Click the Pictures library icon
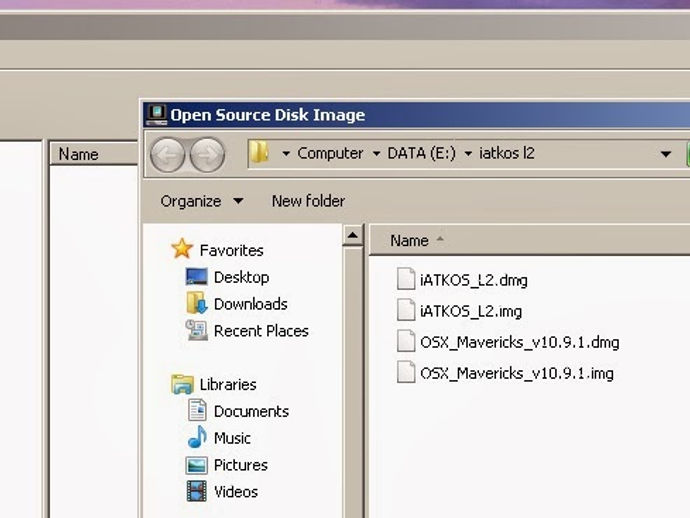Screen dimensions: 690x518 196,465
